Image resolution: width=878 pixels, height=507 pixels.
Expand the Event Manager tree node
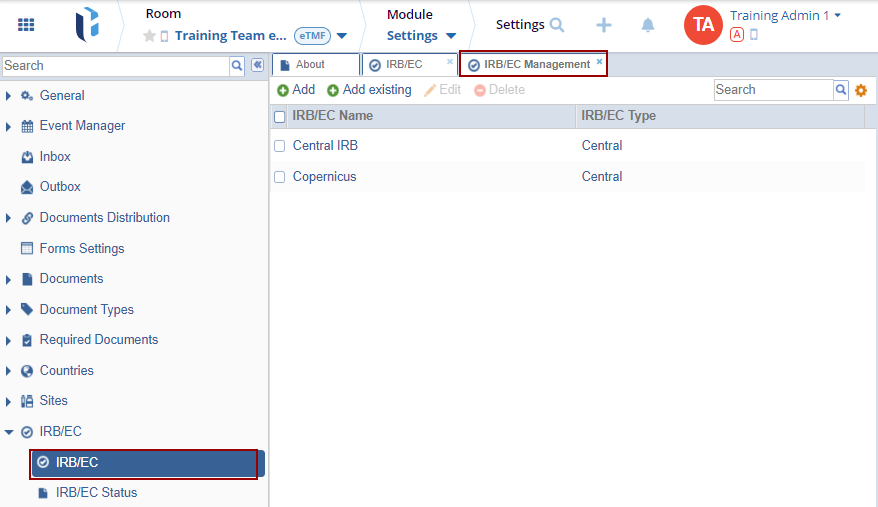pos(9,126)
